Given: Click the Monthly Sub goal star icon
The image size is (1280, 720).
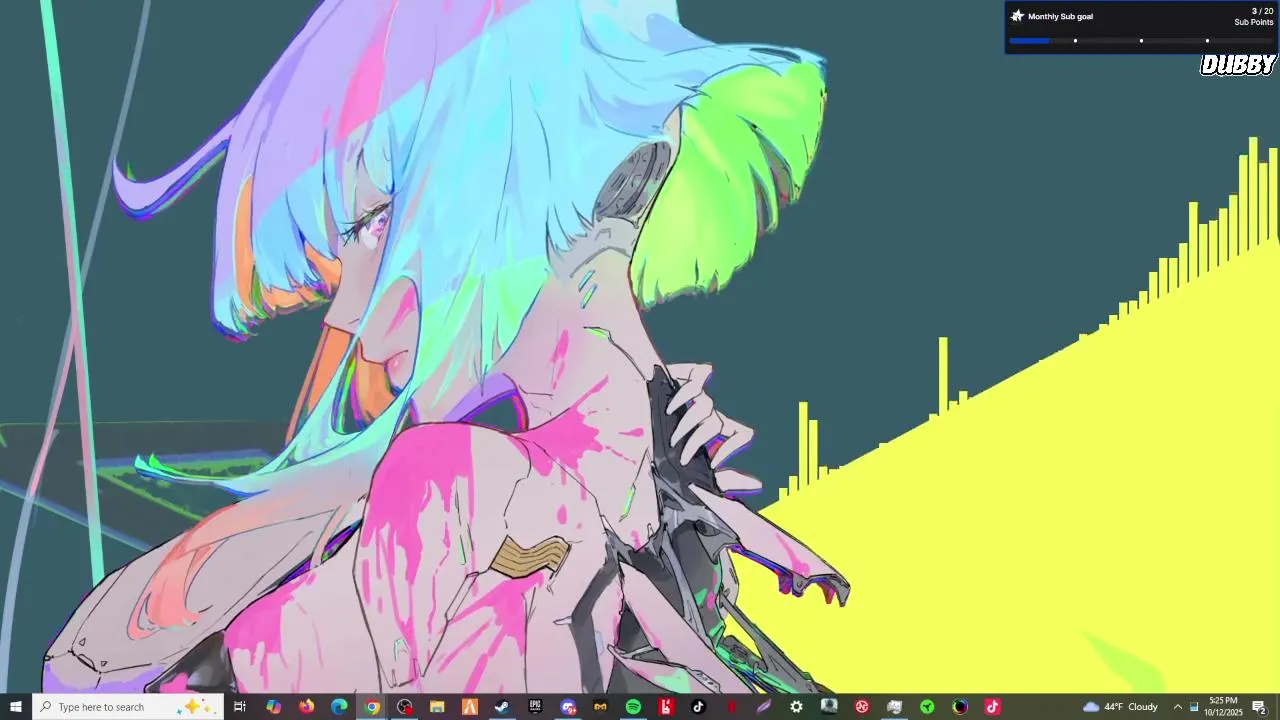Looking at the screenshot, I should pyautogui.click(x=1017, y=16).
